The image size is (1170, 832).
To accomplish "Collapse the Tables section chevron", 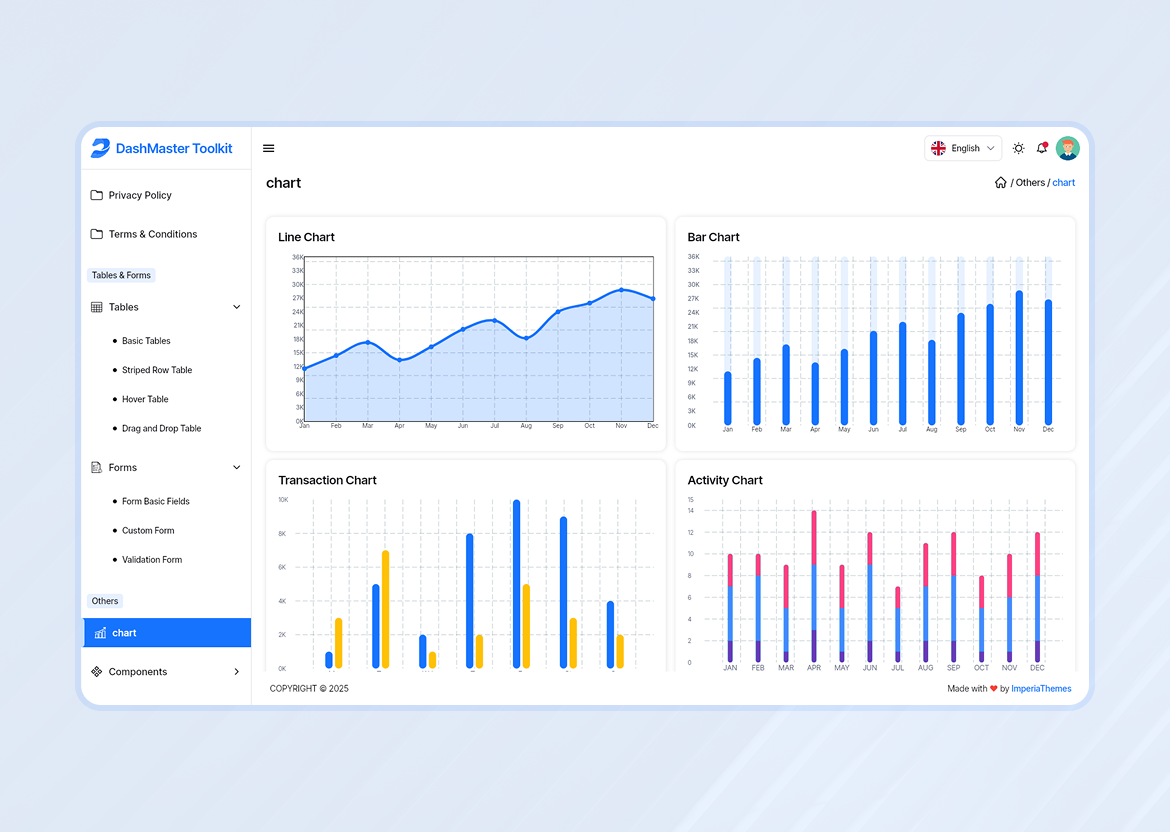I will pos(236,307).
